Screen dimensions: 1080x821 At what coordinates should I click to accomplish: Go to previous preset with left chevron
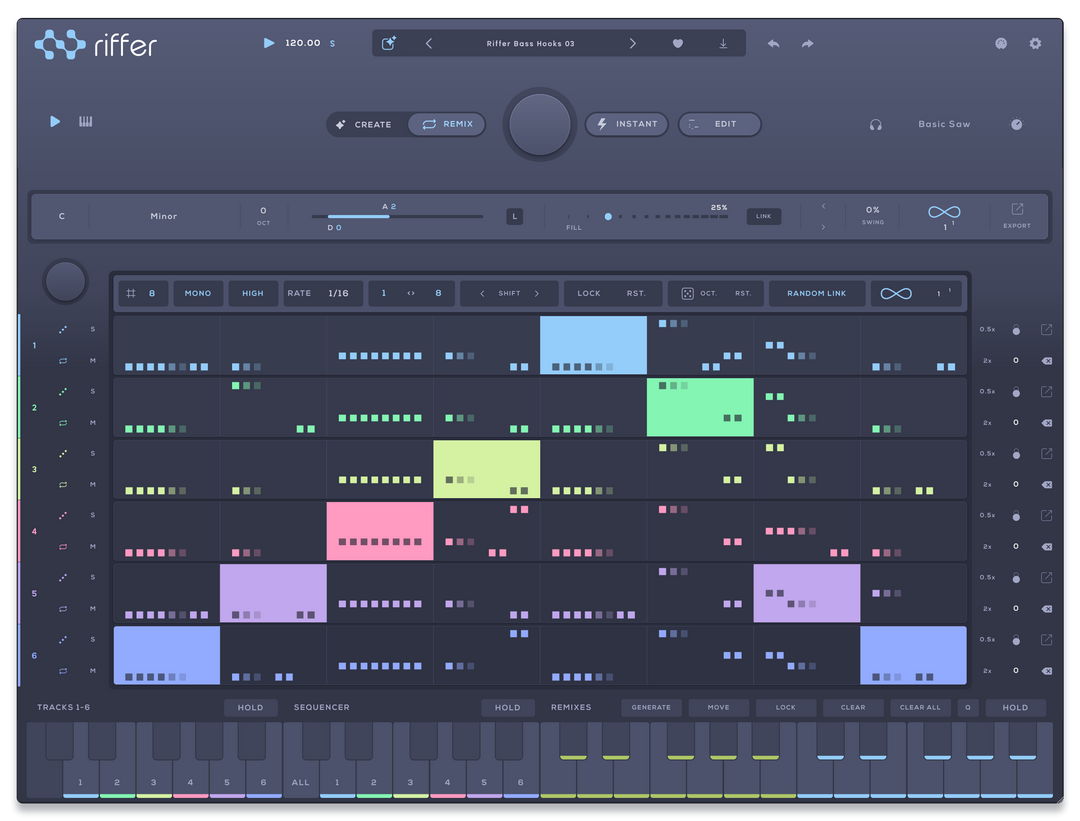pos(428,43)
